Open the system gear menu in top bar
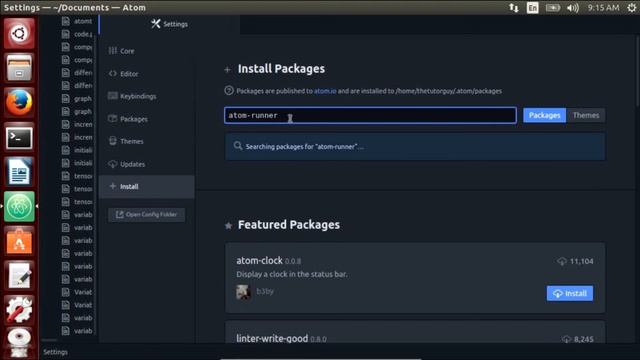The image size is (640, 360). [632, 8]
